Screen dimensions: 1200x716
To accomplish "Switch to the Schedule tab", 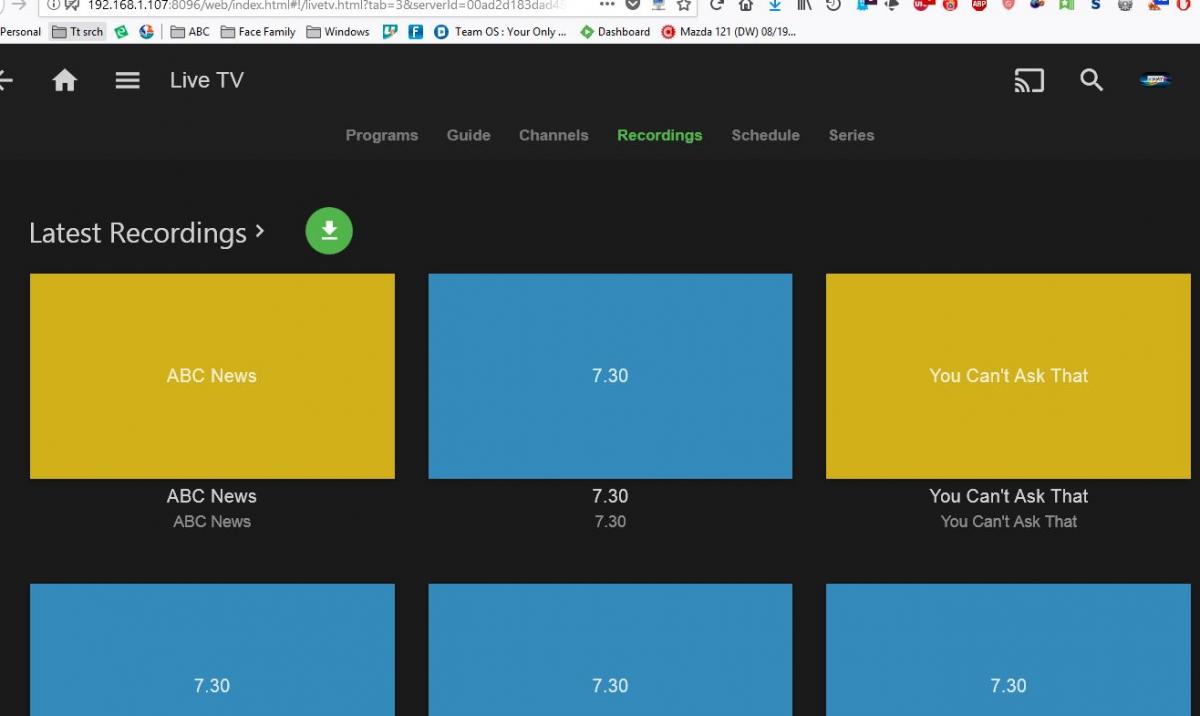I will [x=765, y=135].
